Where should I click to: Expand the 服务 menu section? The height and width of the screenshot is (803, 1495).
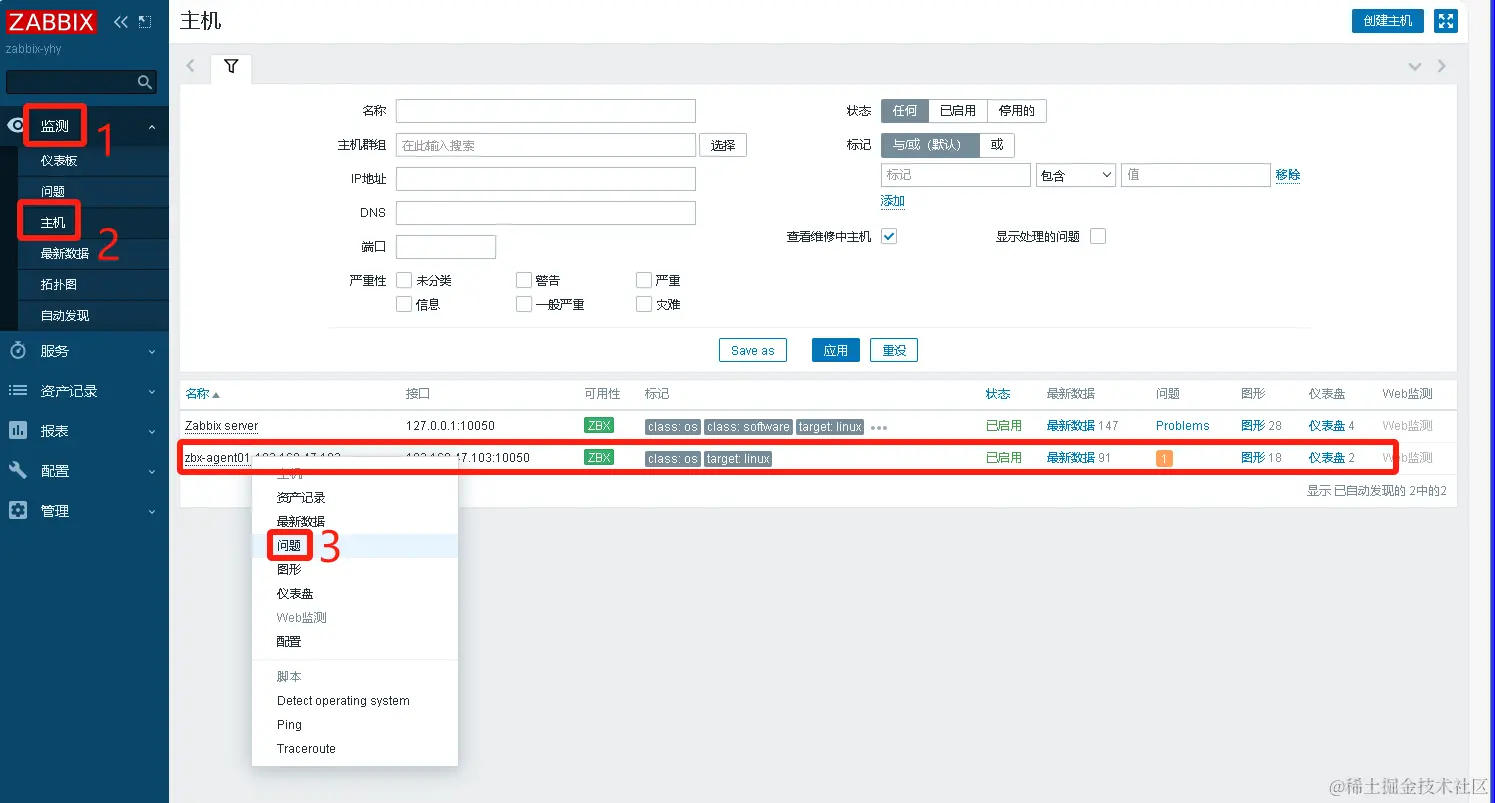152,351
